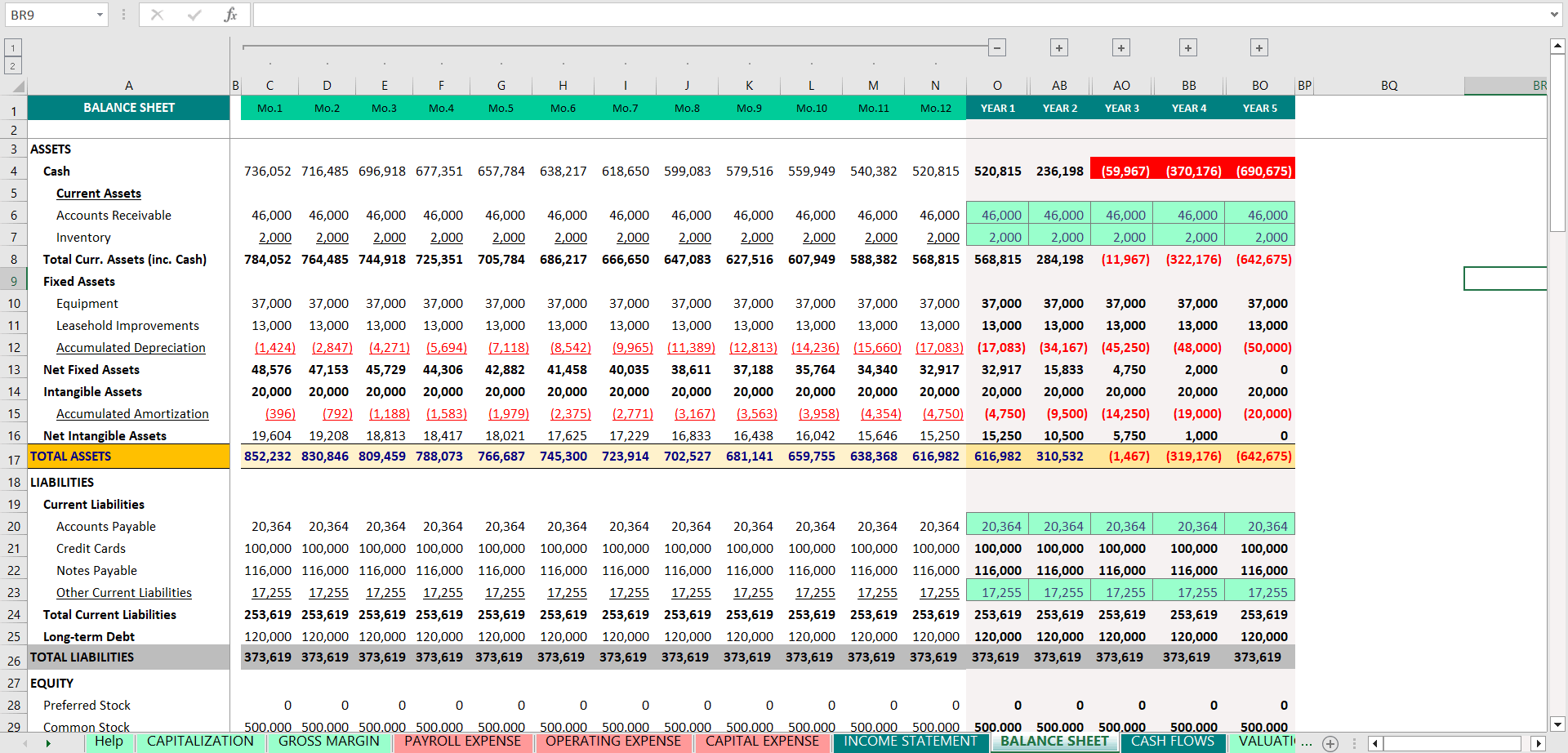Viewport: 1568px width, 753px height.
Task: Click the Cancel entry X icon
Action: coord(157,15)
